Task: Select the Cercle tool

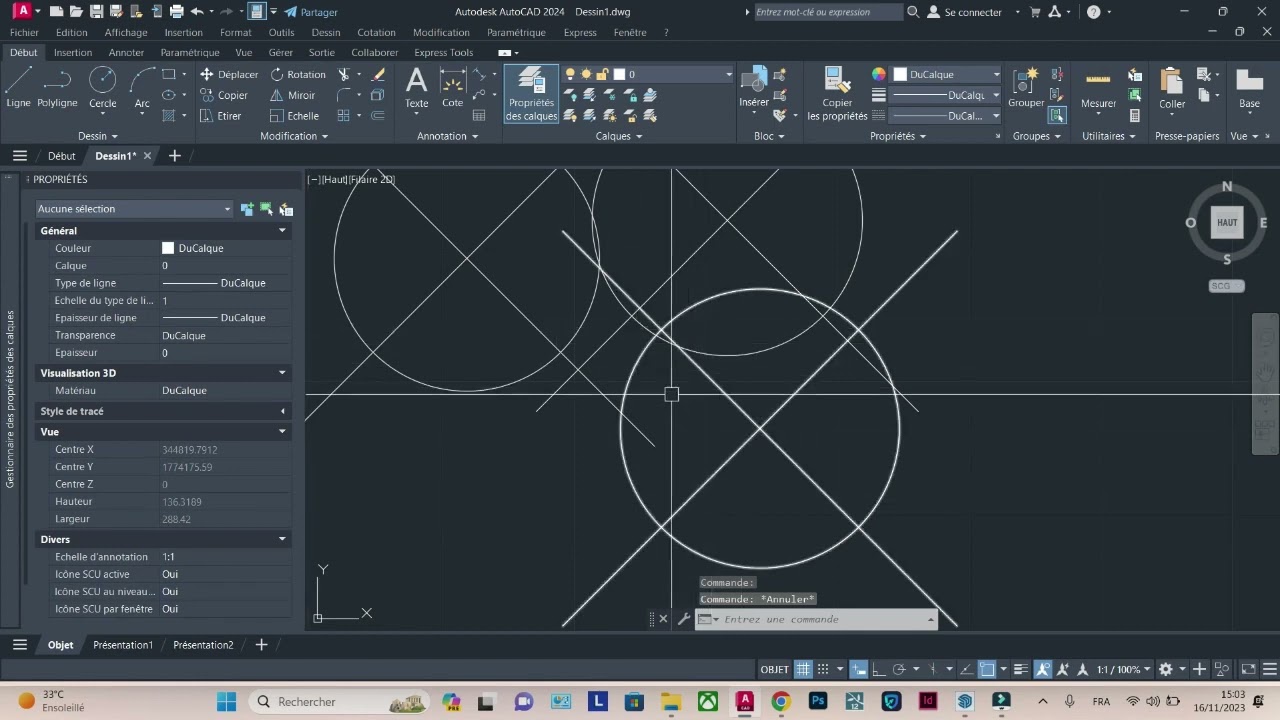Action: point(102,87)
